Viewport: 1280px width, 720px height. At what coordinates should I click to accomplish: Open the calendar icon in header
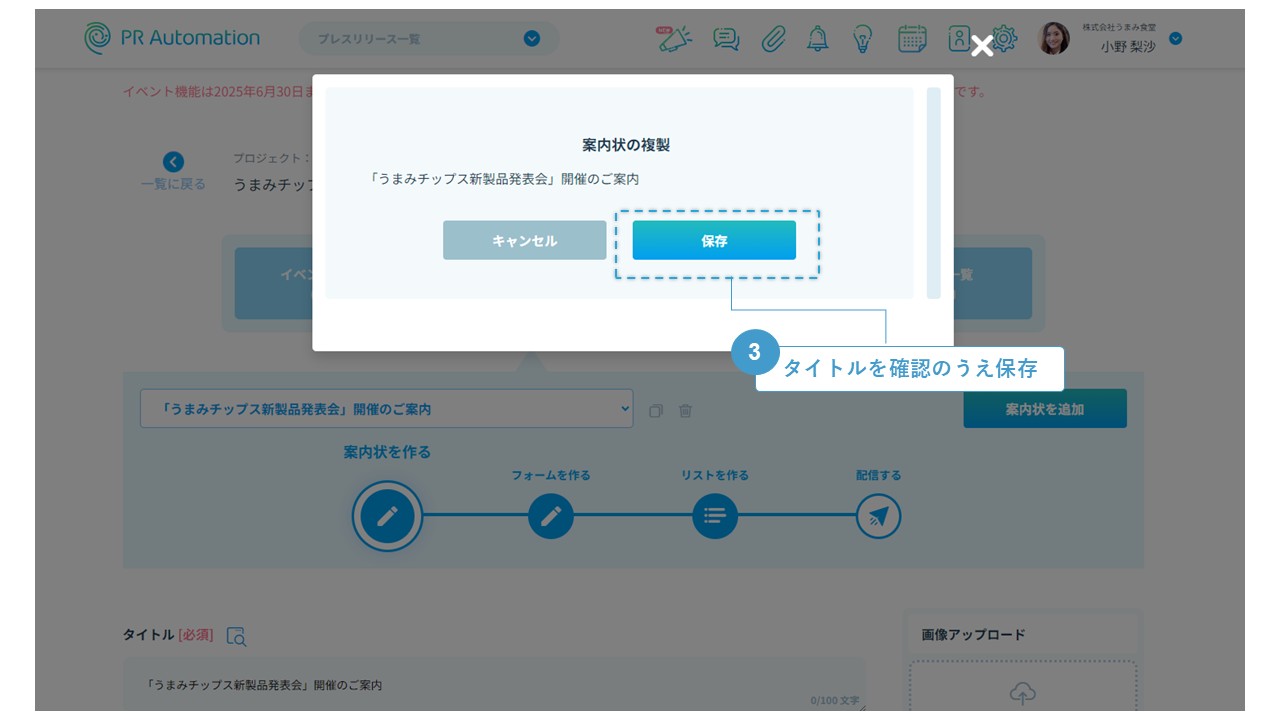(x=912, y=39)
